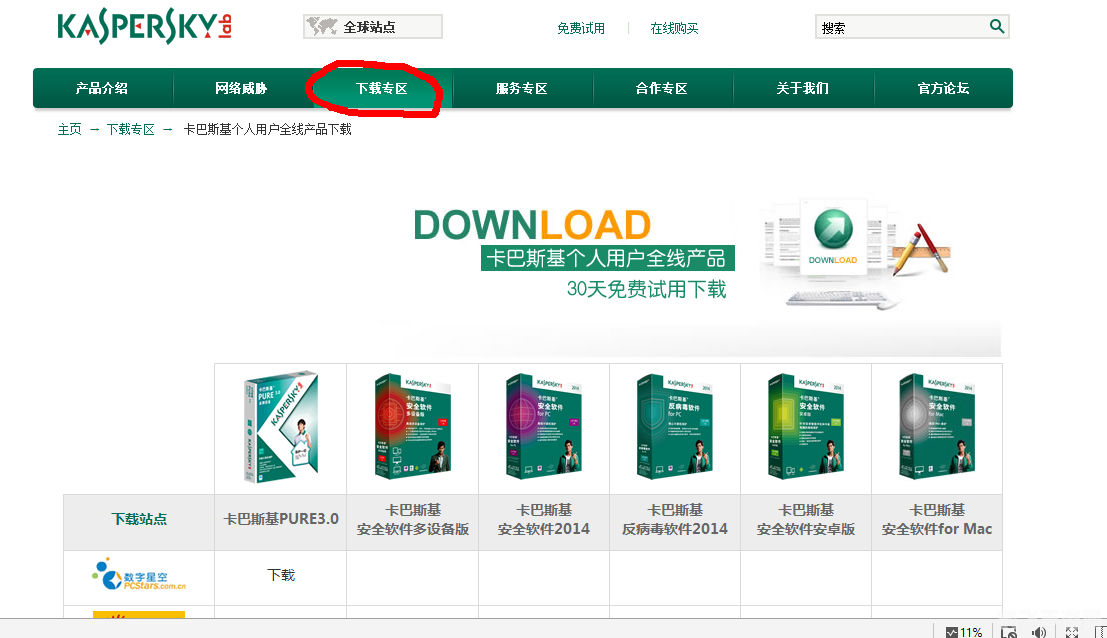Toggle fullscreen using the status bar icon

click(1070, 631)
